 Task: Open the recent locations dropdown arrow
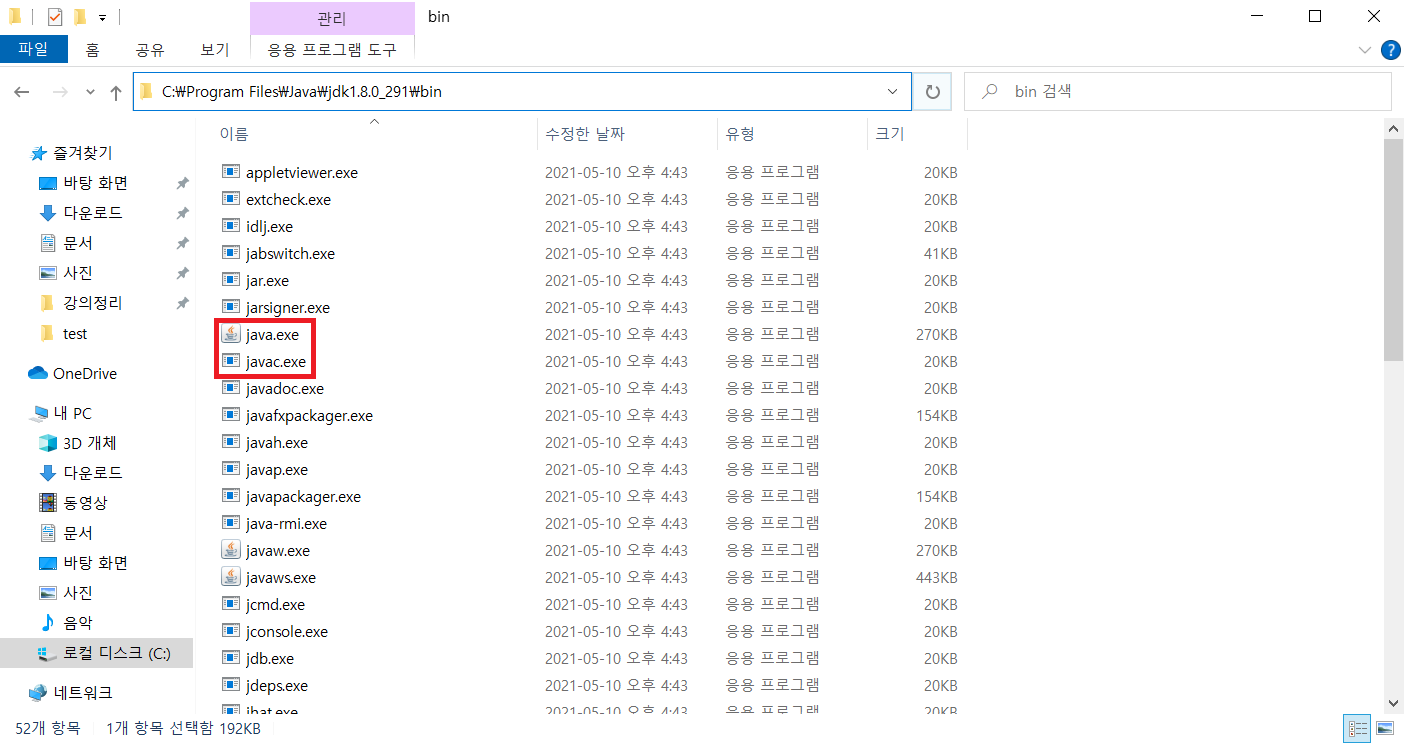[x=90, y=92]
